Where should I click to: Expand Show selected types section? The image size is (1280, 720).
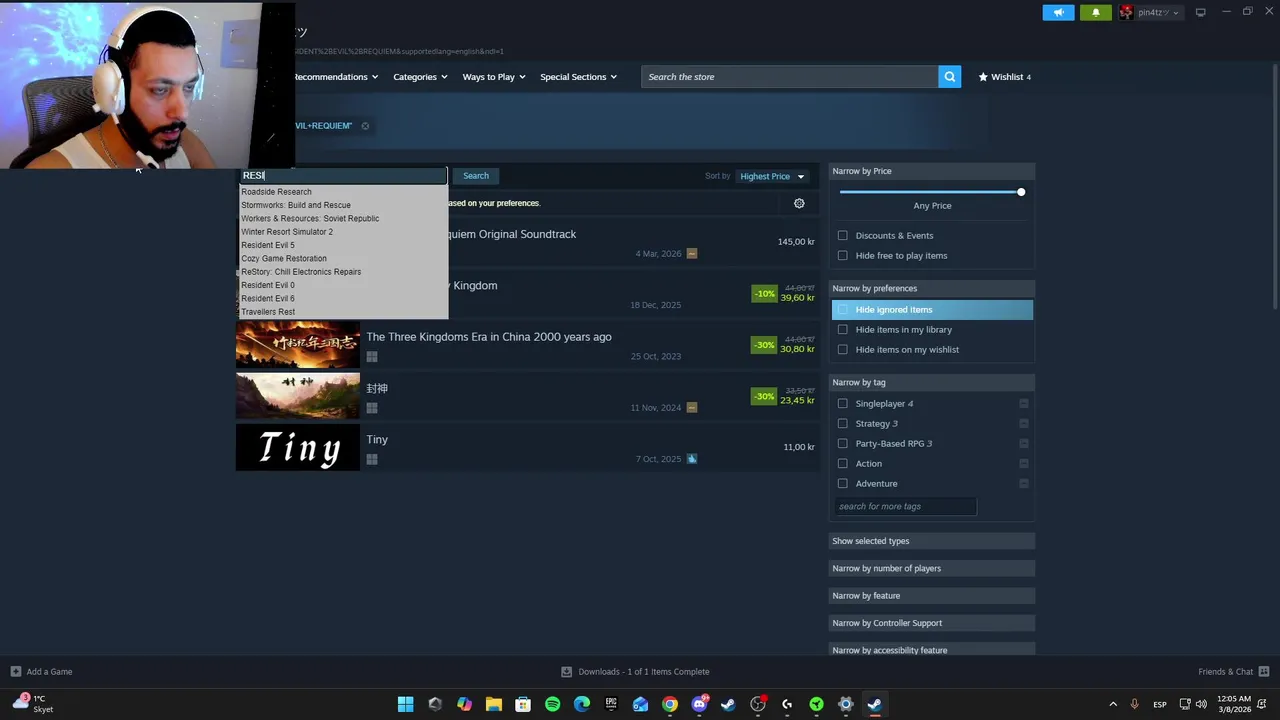[x=932, y=541]
